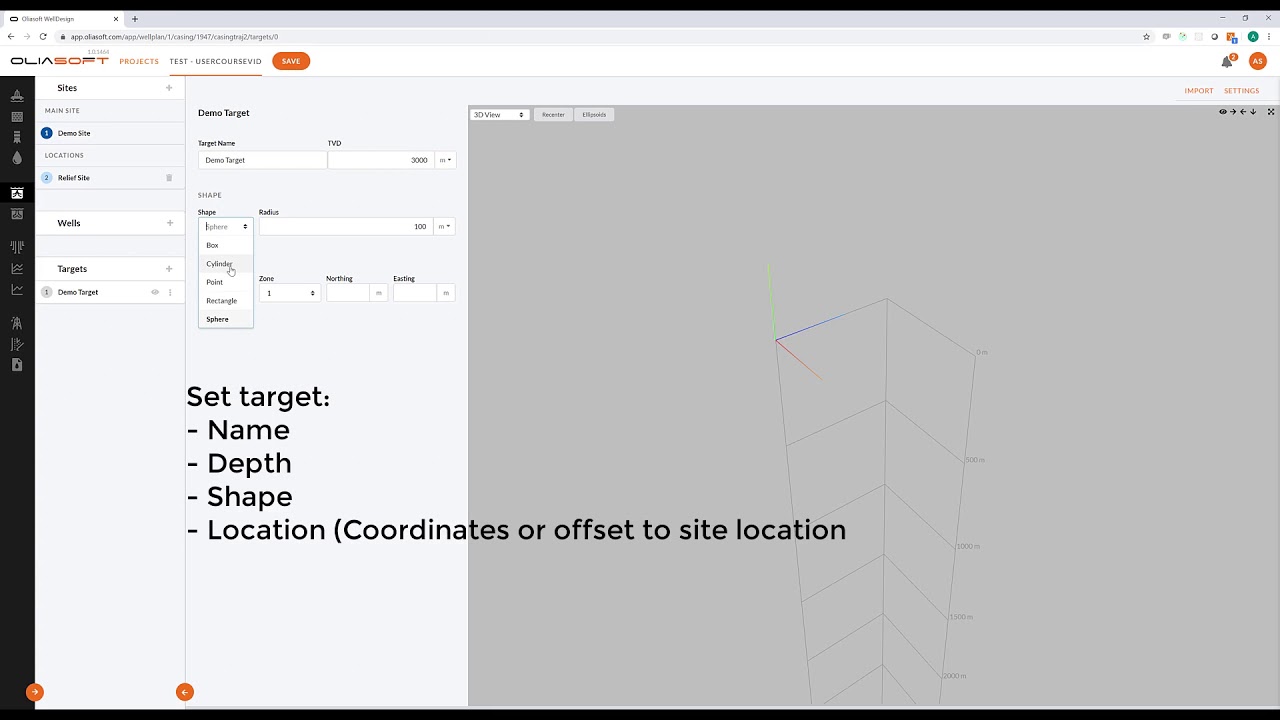The height and width of the screenshot is (720, 1280).
Task: Click the plus icon next to Sites
Action: point(169,88)
